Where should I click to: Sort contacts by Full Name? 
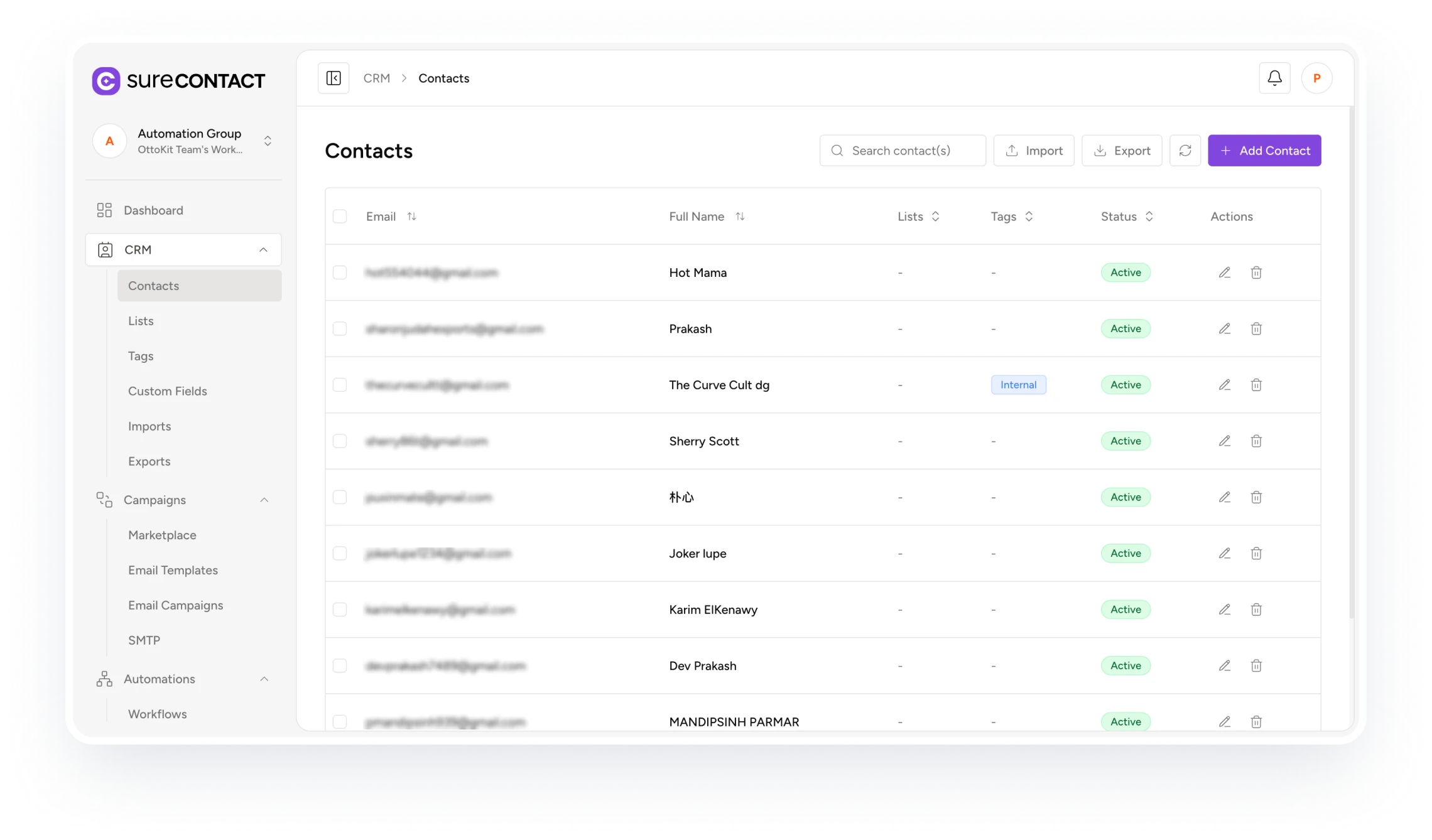pyautogui.click(x=740, y=216)
